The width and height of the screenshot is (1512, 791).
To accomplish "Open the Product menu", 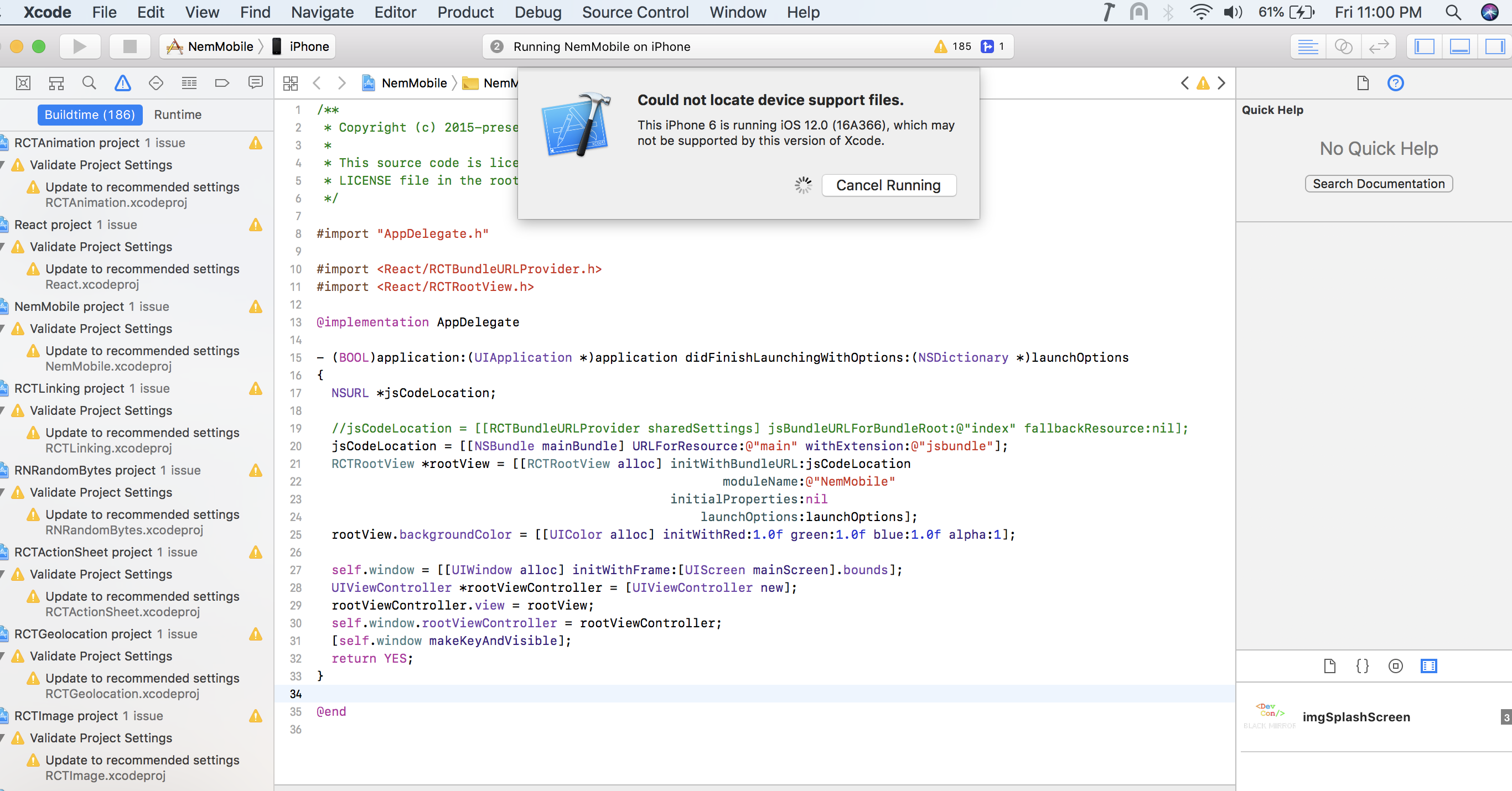I will coord(465,12).
